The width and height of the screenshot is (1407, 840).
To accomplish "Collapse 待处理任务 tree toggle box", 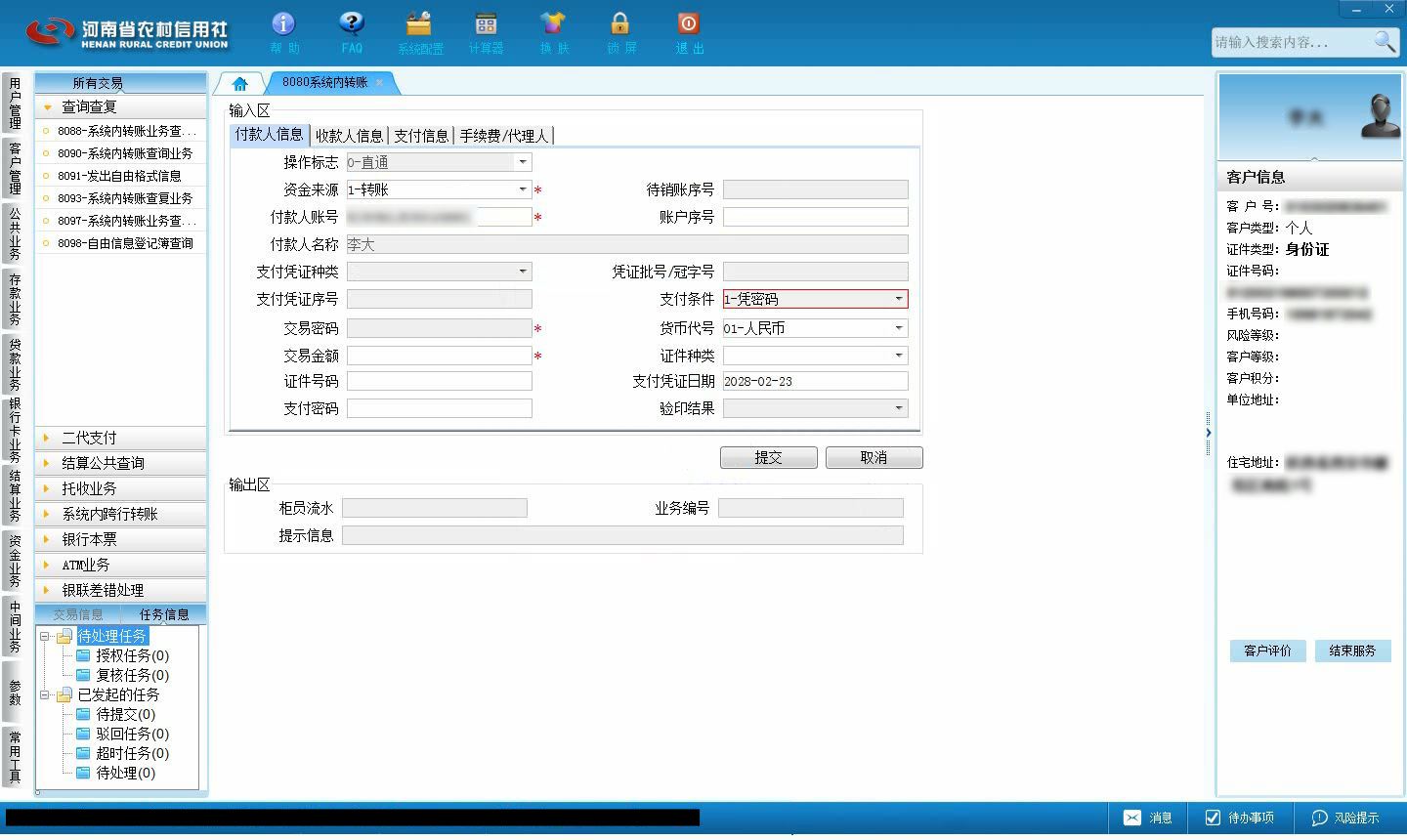I will tap(45, 636).
